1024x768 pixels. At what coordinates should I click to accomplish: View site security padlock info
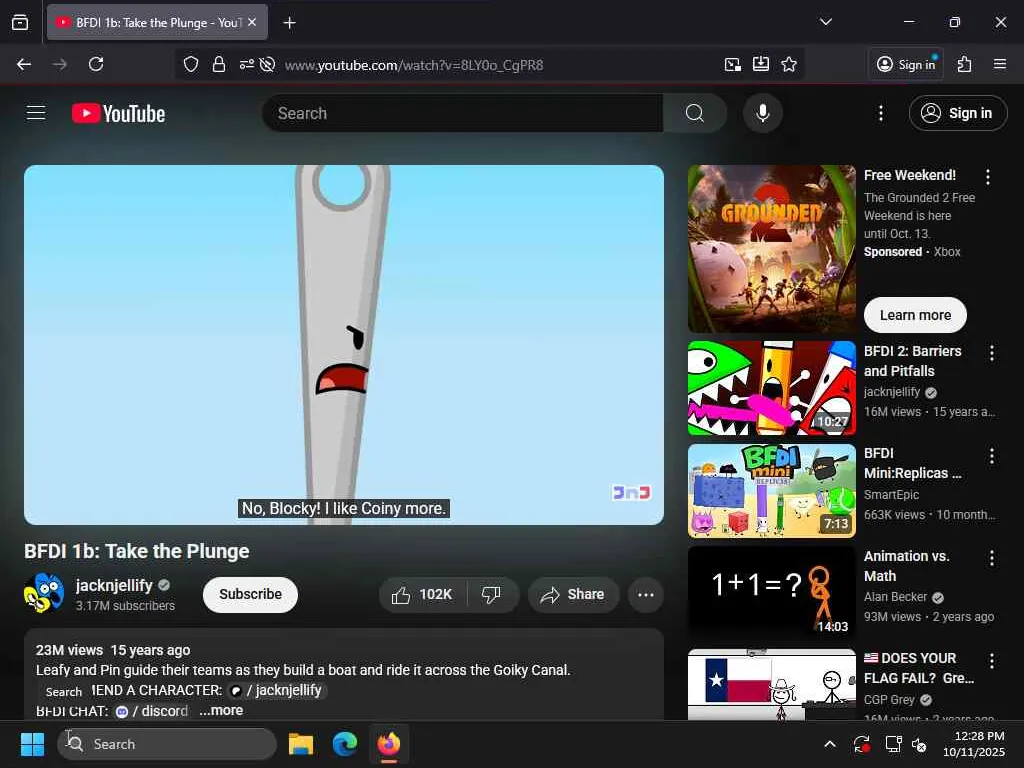219,64
